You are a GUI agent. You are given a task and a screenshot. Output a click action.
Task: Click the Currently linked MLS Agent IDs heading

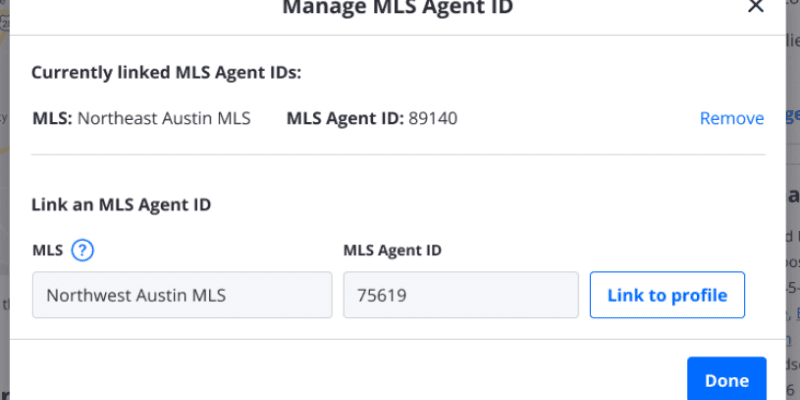pyautogui.click(x=167, y=72)
